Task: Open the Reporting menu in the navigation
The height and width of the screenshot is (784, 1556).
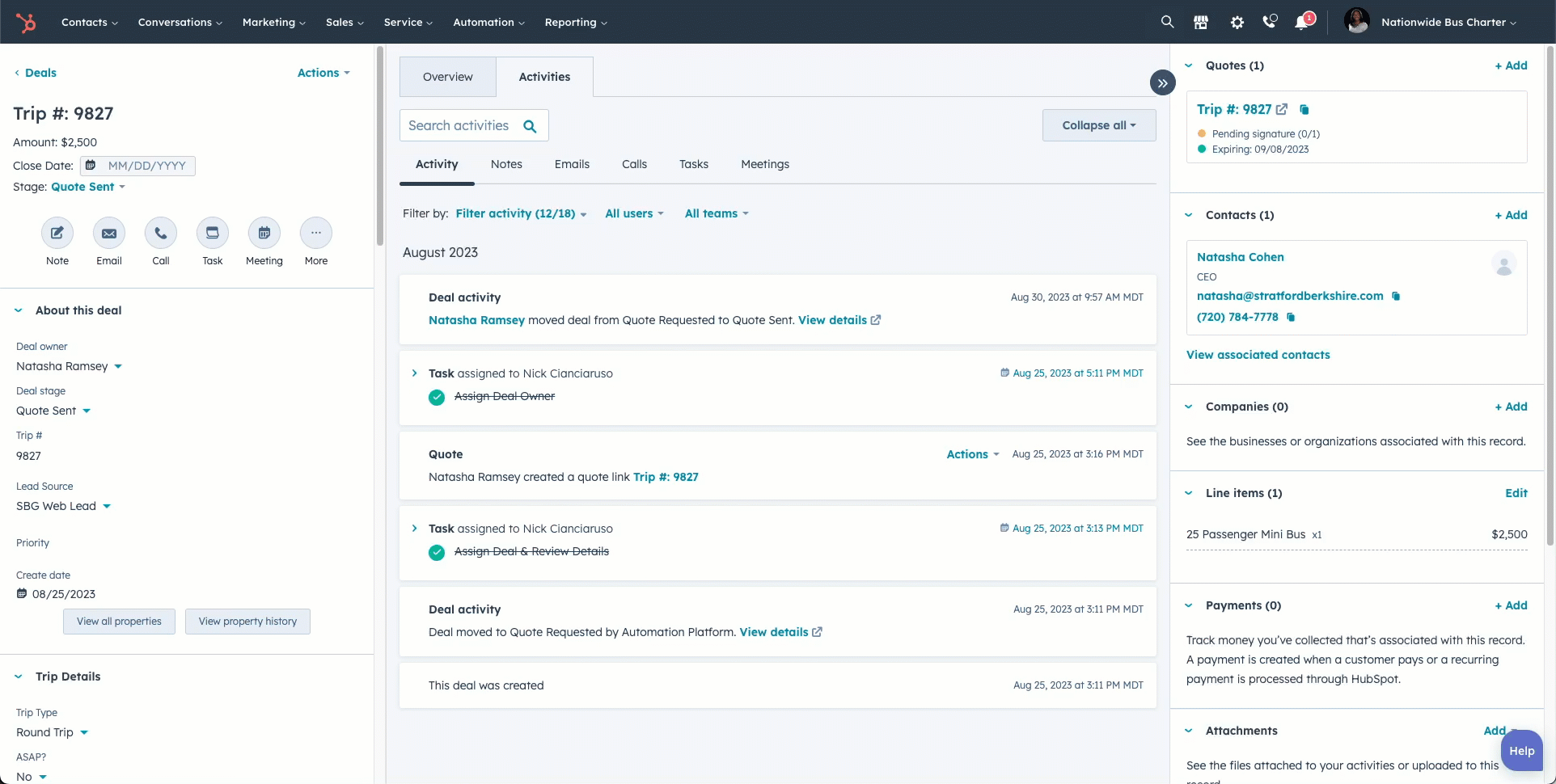Action: click(575, 23)
